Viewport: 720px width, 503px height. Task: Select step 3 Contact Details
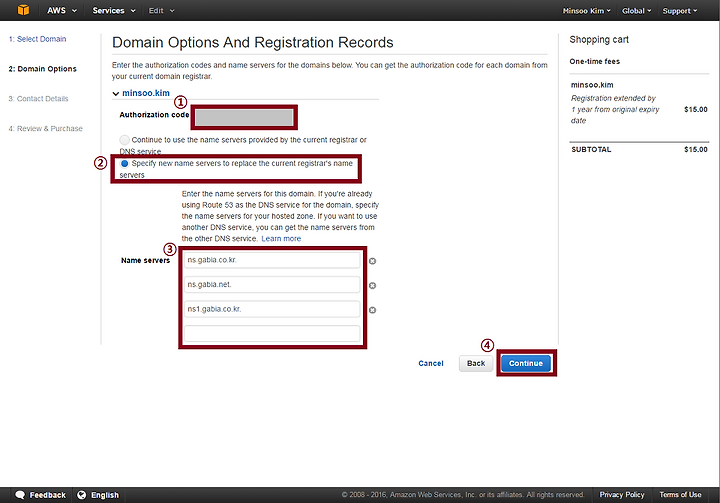[x=38, y=99]
